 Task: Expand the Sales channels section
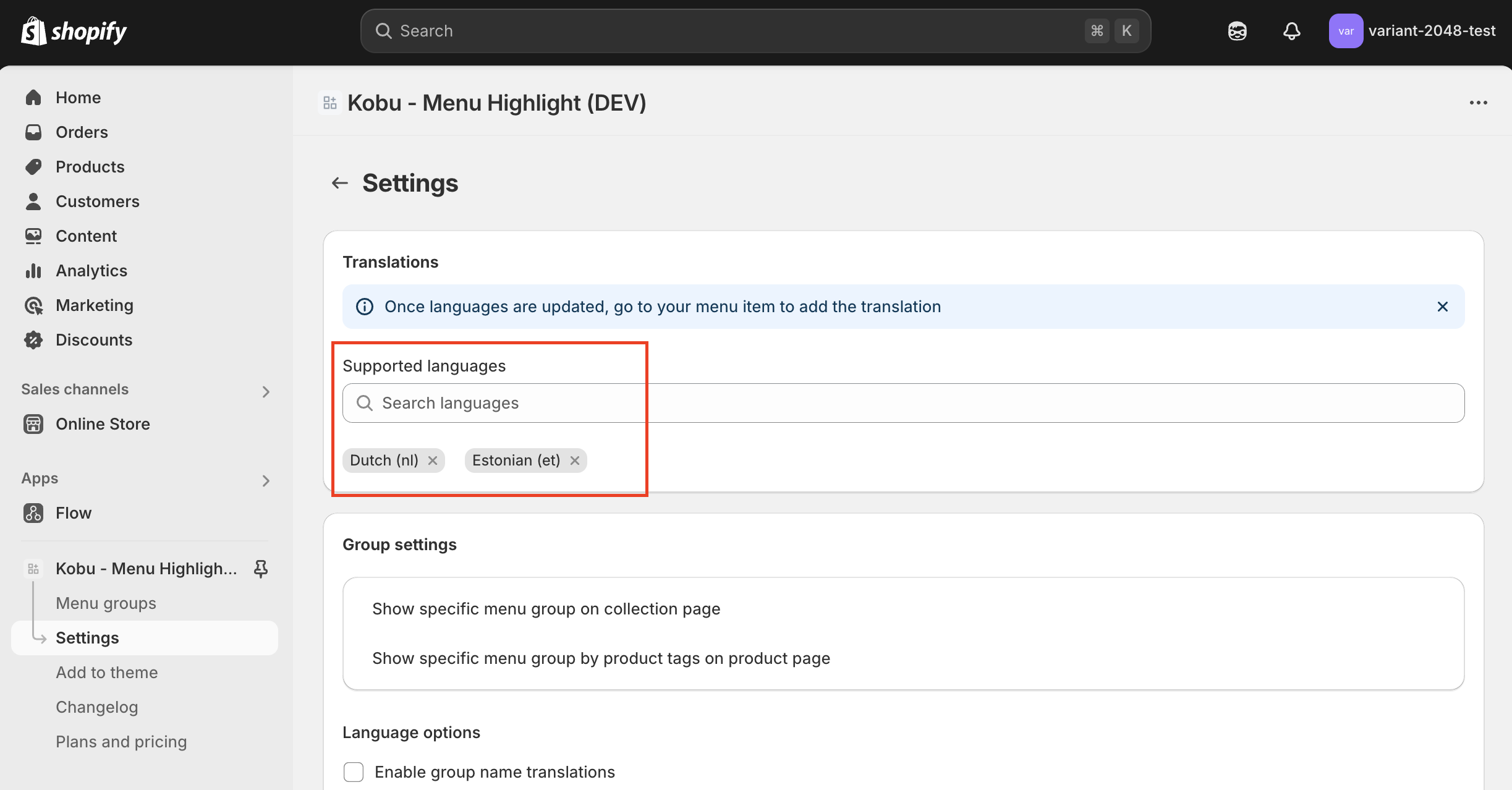click(266, 392)
